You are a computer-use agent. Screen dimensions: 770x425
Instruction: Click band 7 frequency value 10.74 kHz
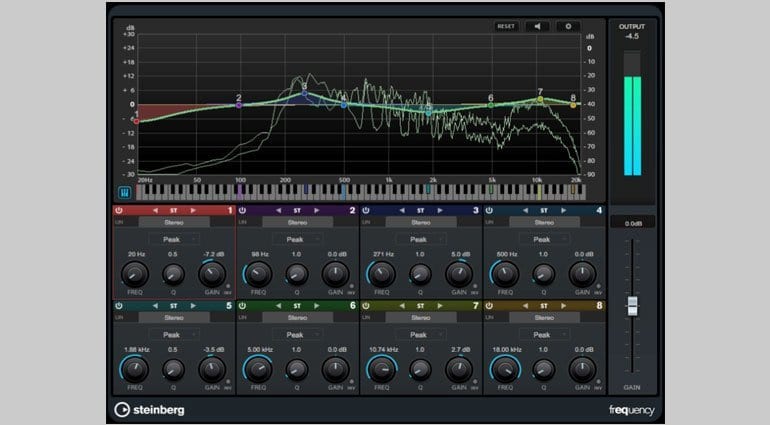[383, 350]
